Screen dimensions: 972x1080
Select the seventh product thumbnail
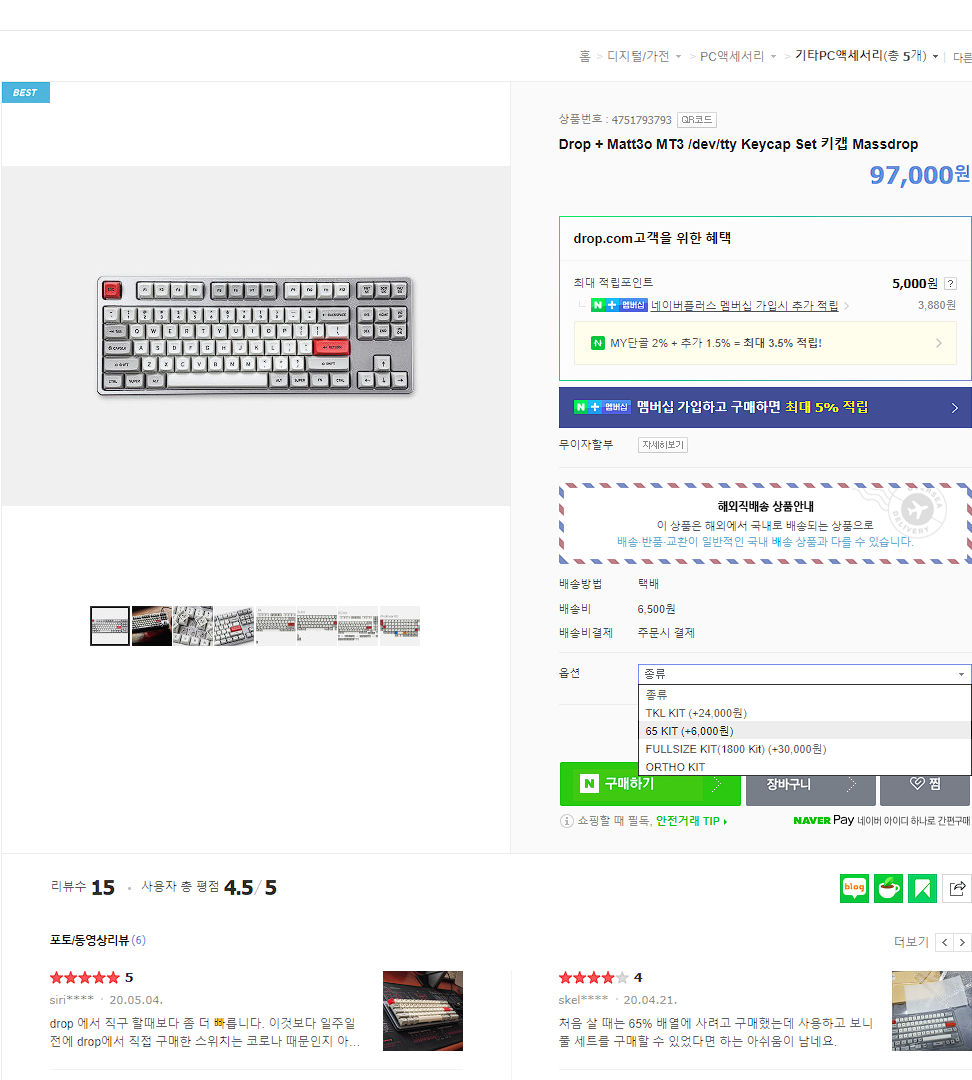click(358, 625)
